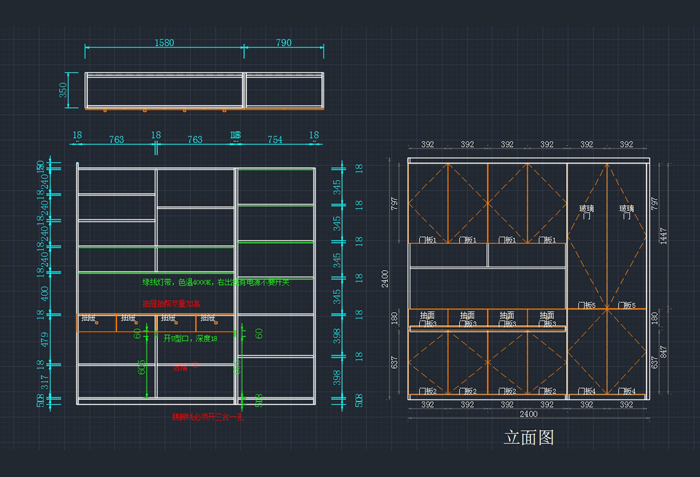The height and width of the screenshot is (477, 700).
Task: Select the 790 dimension in the top view
Action: tap(283, 43)
